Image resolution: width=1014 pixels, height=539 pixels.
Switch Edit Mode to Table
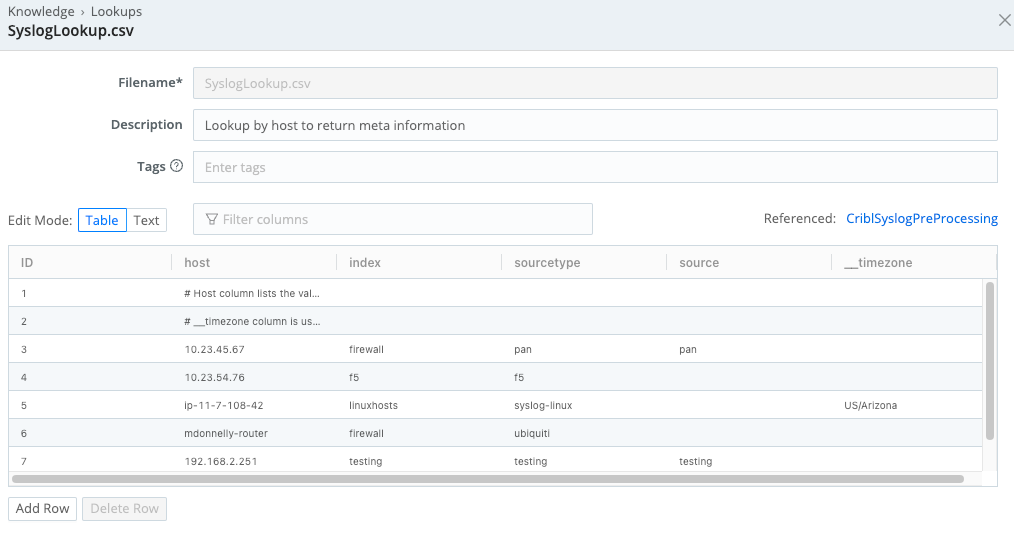[102, 220]
